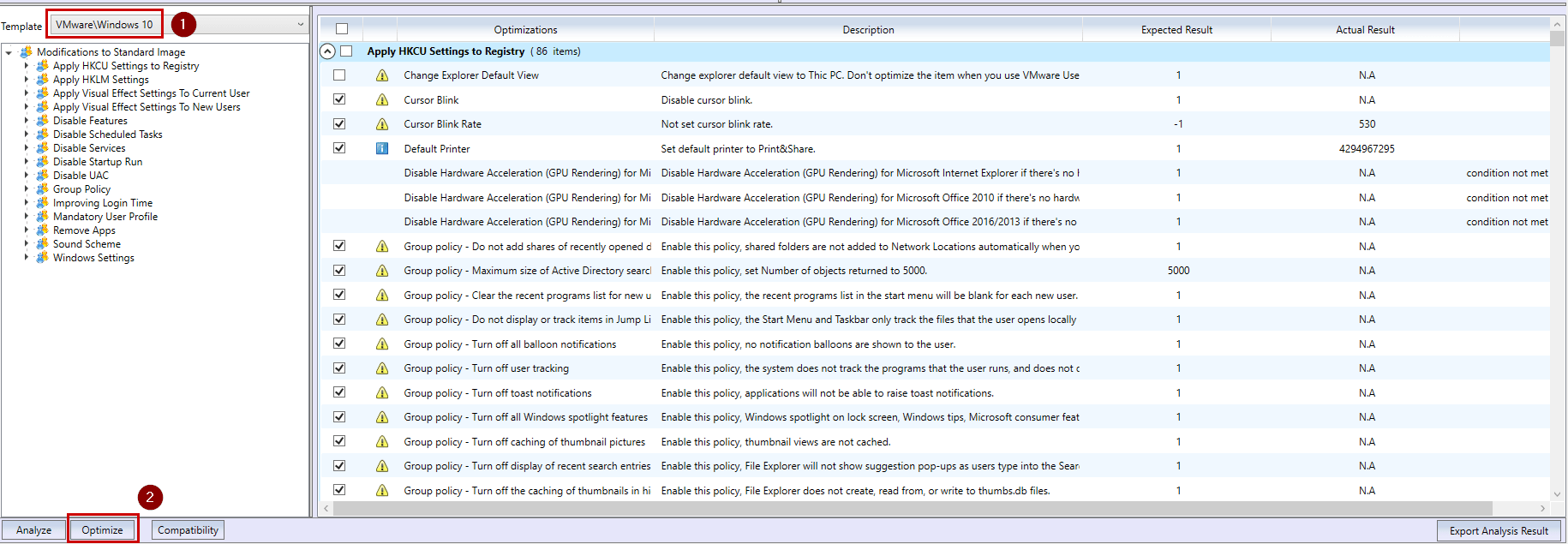
Task: Click the Description column header
Action: [868, 30]
